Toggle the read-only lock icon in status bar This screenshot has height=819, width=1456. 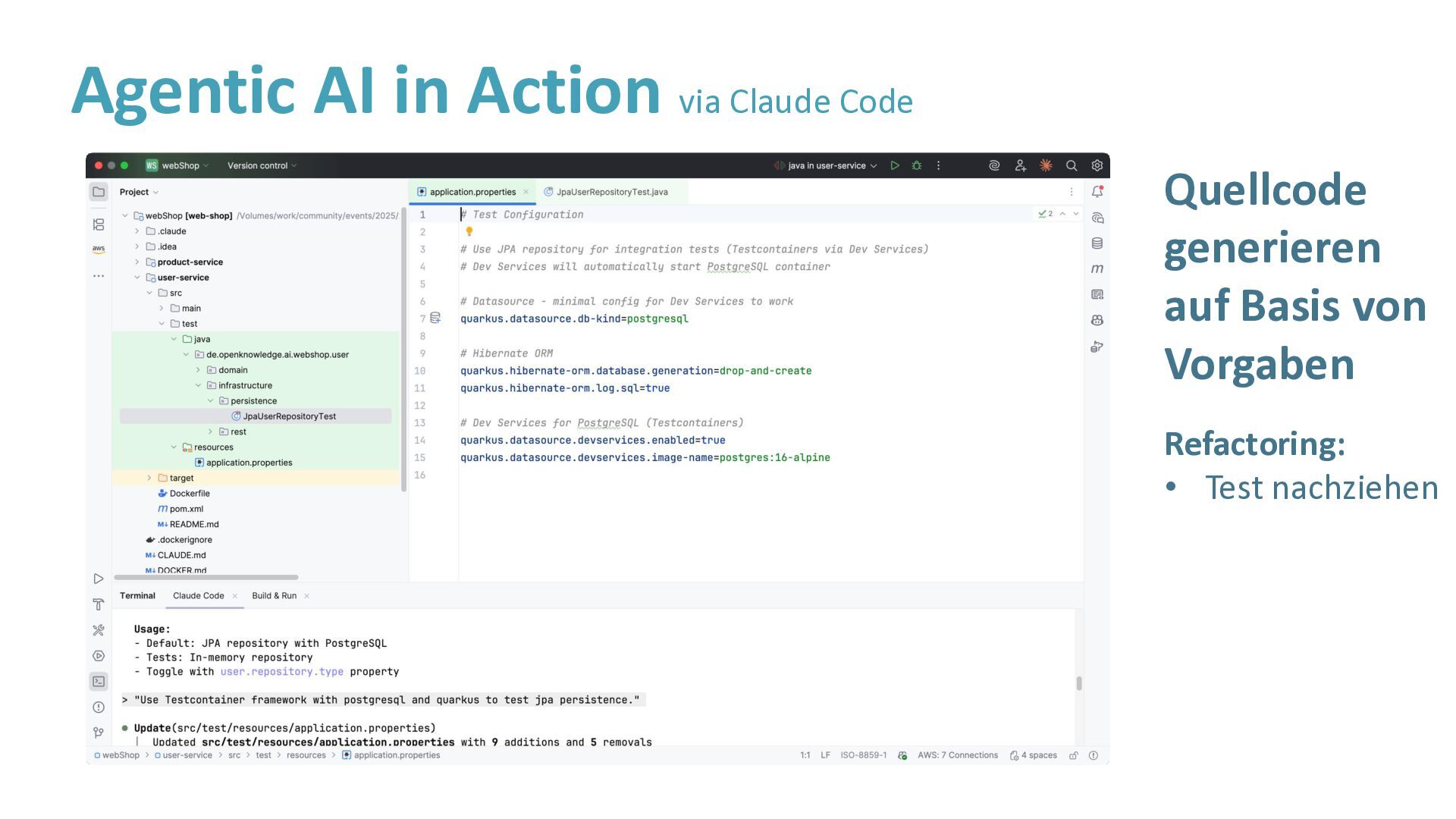1073,755
